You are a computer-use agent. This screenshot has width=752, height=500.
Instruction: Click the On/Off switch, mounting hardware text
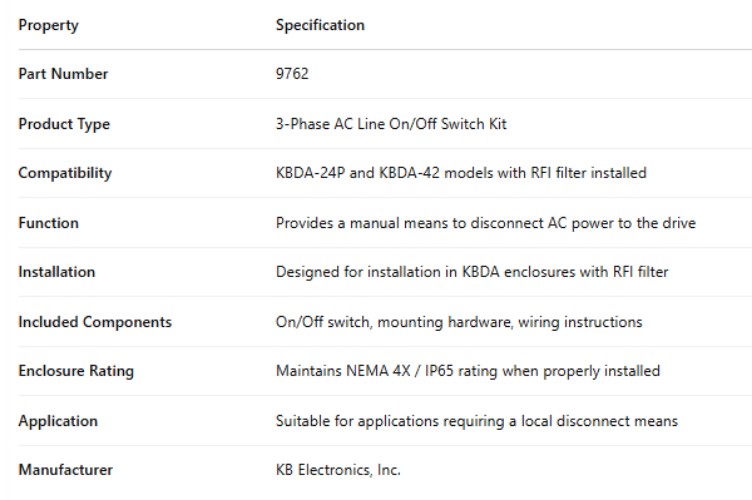coord(459,322)
